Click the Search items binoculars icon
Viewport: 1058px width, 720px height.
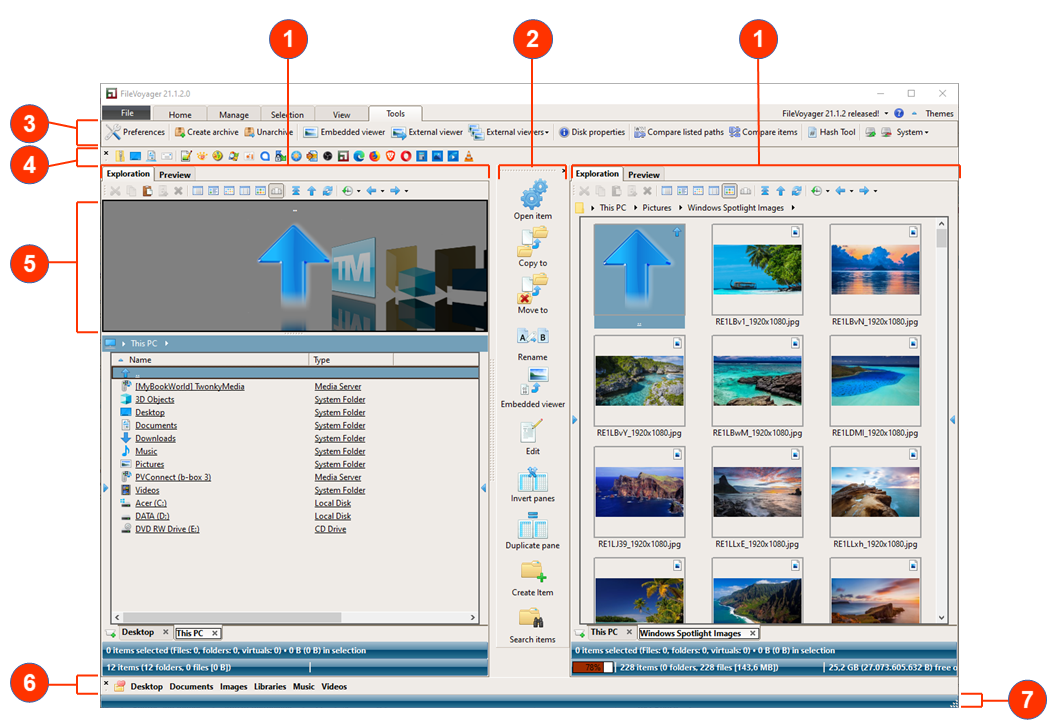tap(533, 618)
